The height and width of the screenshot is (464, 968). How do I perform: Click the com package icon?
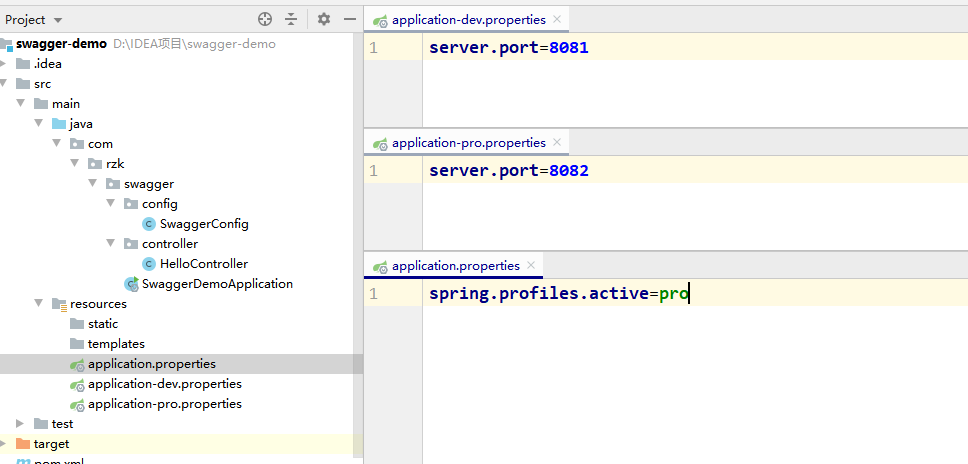pos(77,143)
